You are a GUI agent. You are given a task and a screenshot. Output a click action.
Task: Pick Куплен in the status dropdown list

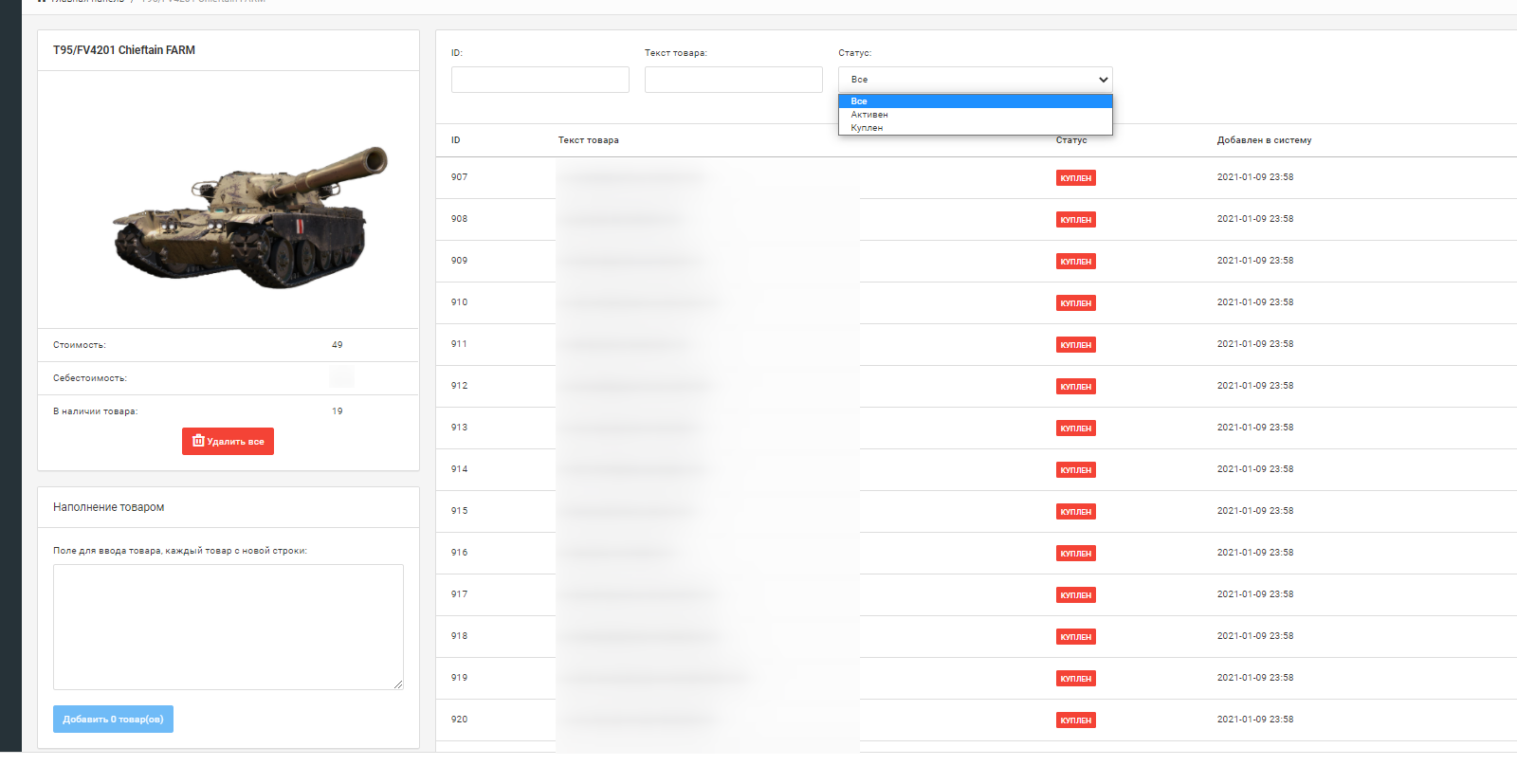[867, 128]
